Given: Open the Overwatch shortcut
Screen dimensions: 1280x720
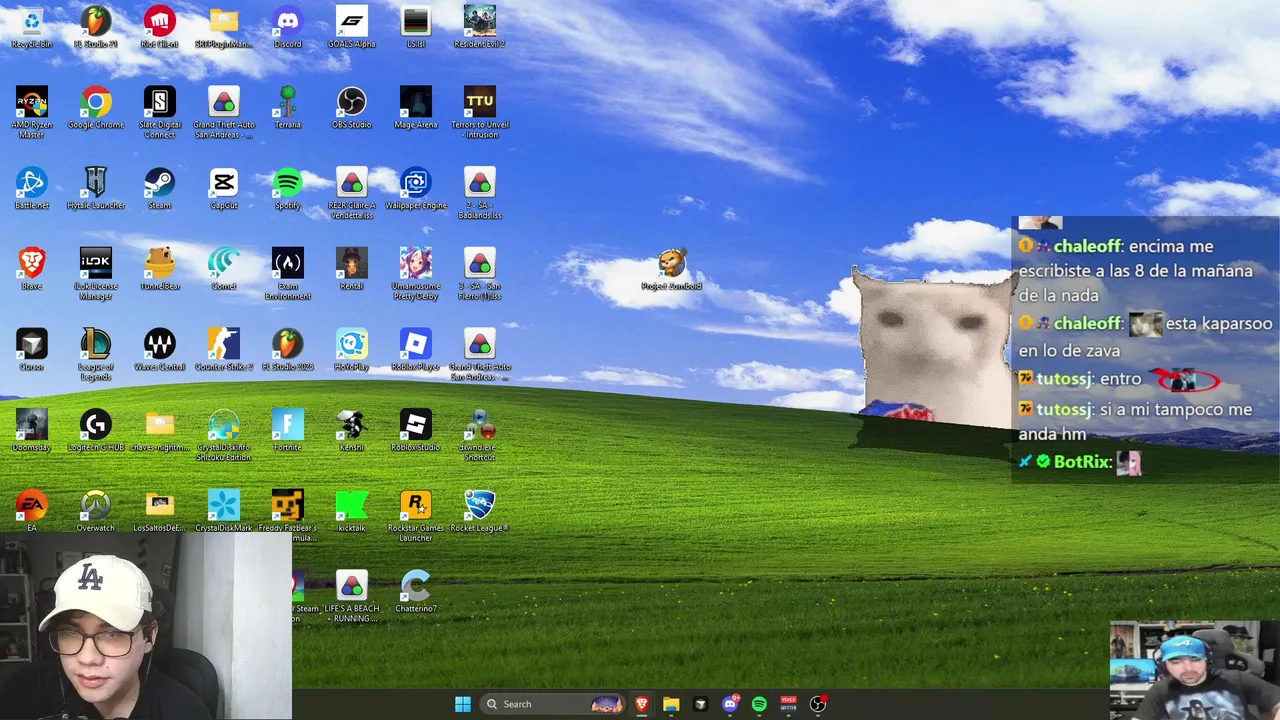Looking at the screenshot, I should (96, 511).
